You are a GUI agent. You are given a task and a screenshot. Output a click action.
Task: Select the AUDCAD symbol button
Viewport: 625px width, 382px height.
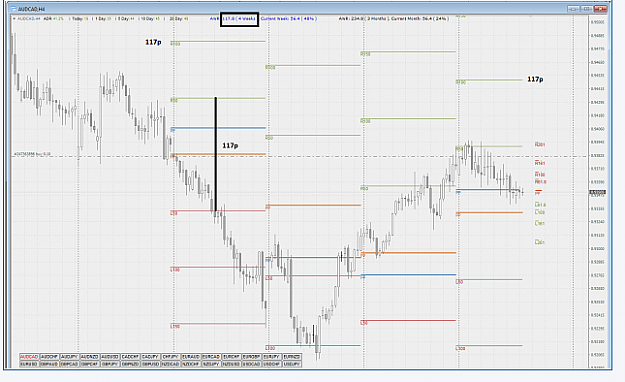[29, 356]
